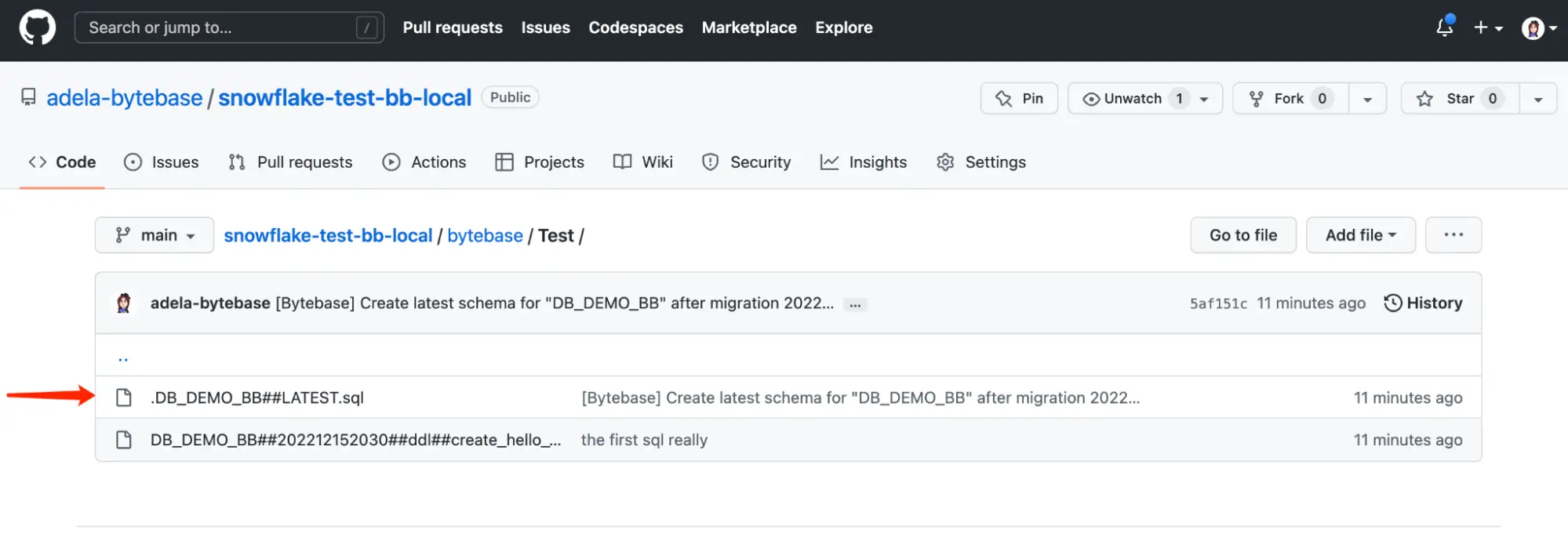This screenshot has height=552, width=1568.
Task: Open the Actions tab
Action: (x=424, y=162)
